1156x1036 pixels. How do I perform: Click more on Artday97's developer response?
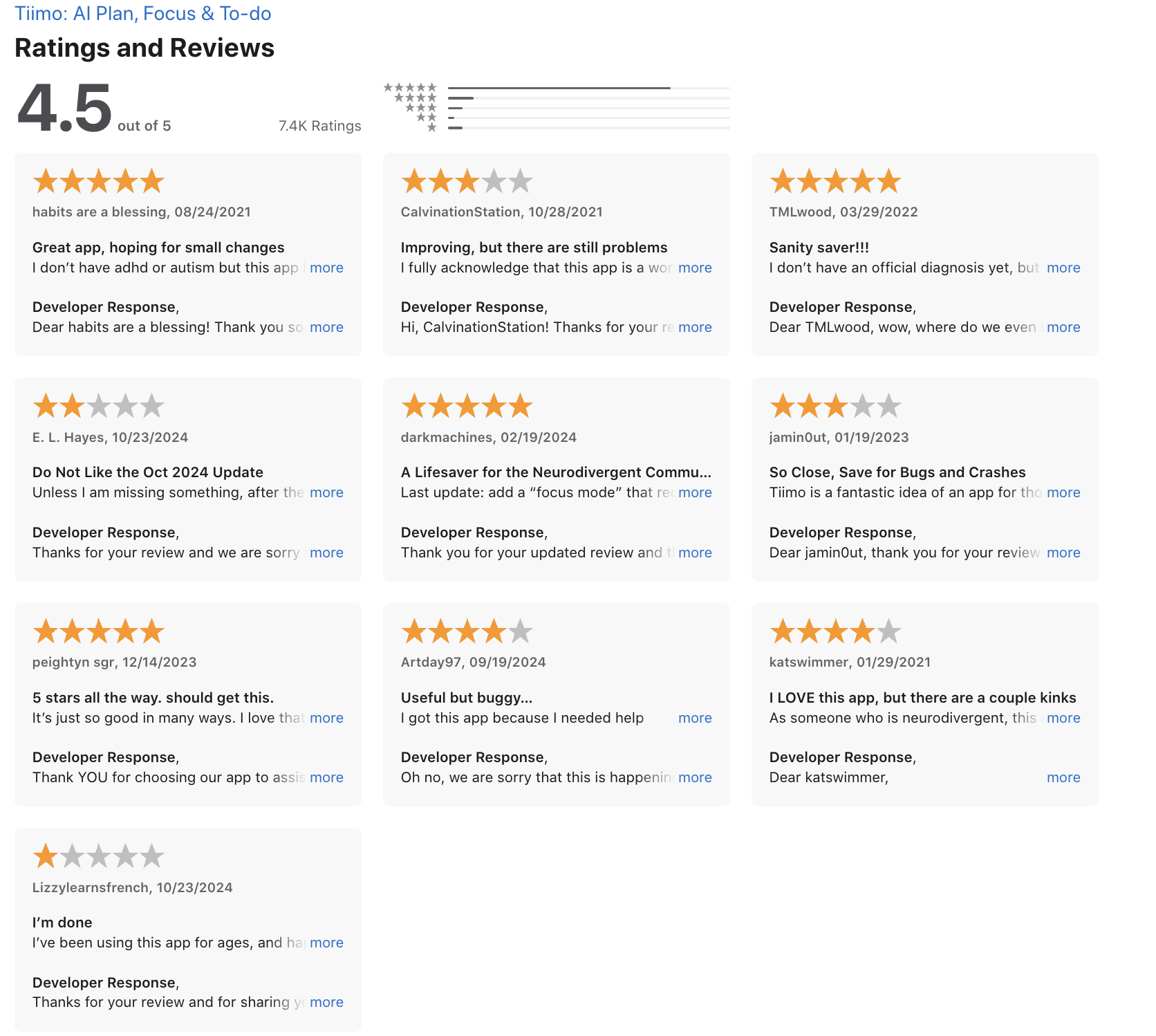pos(695,777)
